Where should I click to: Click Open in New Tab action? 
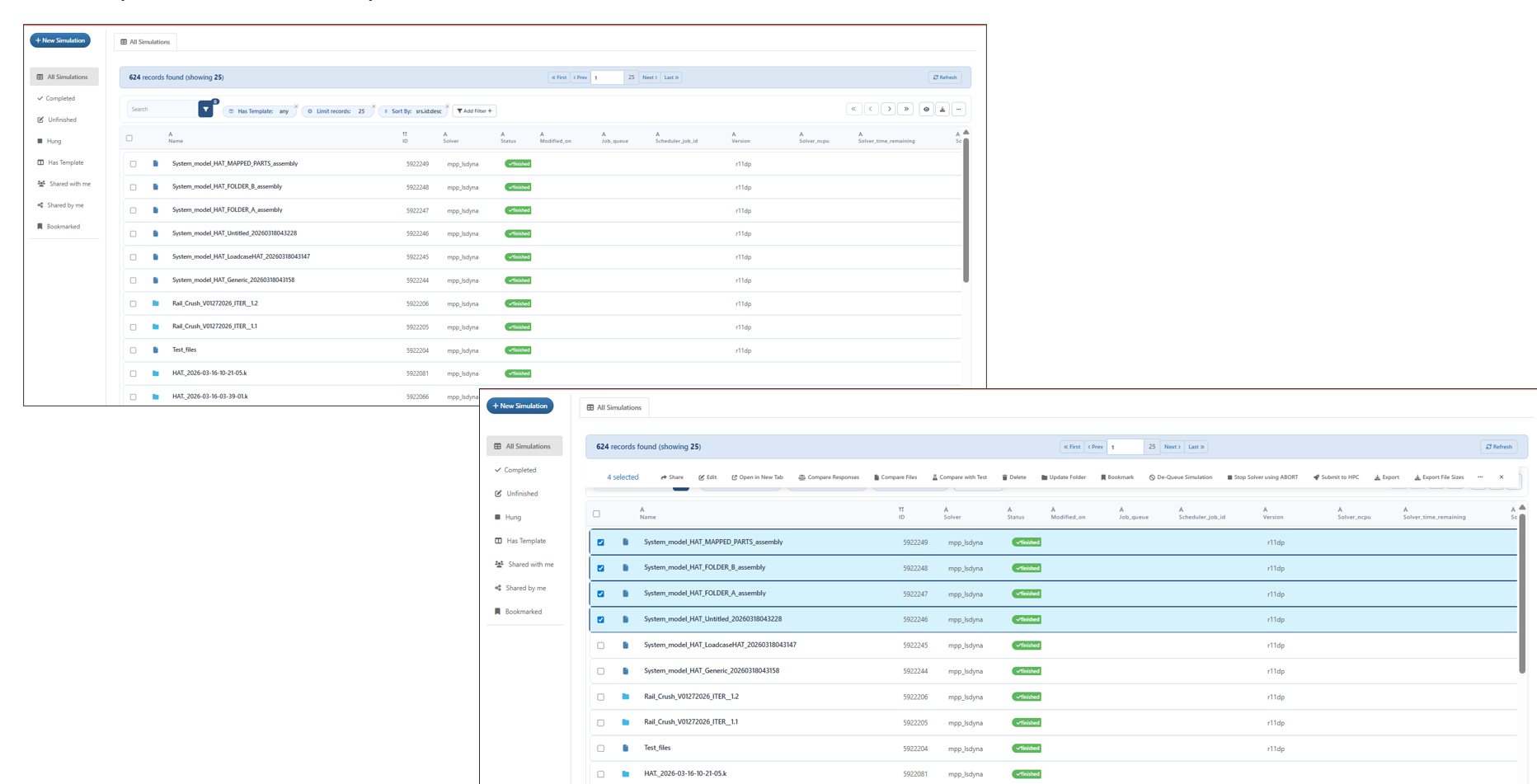(x=757, y=477)
